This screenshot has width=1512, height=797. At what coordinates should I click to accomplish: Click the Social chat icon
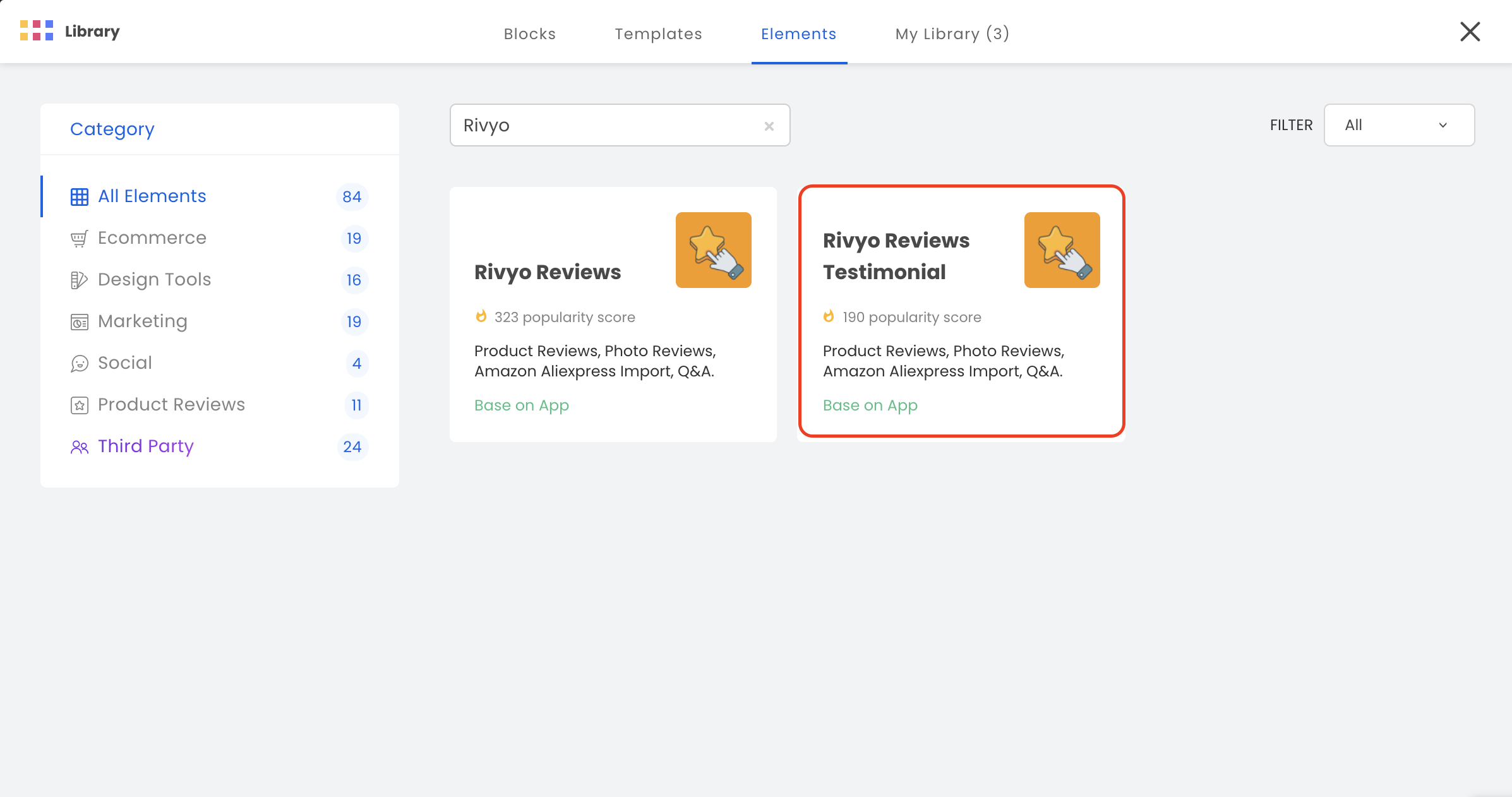(80, 363)
